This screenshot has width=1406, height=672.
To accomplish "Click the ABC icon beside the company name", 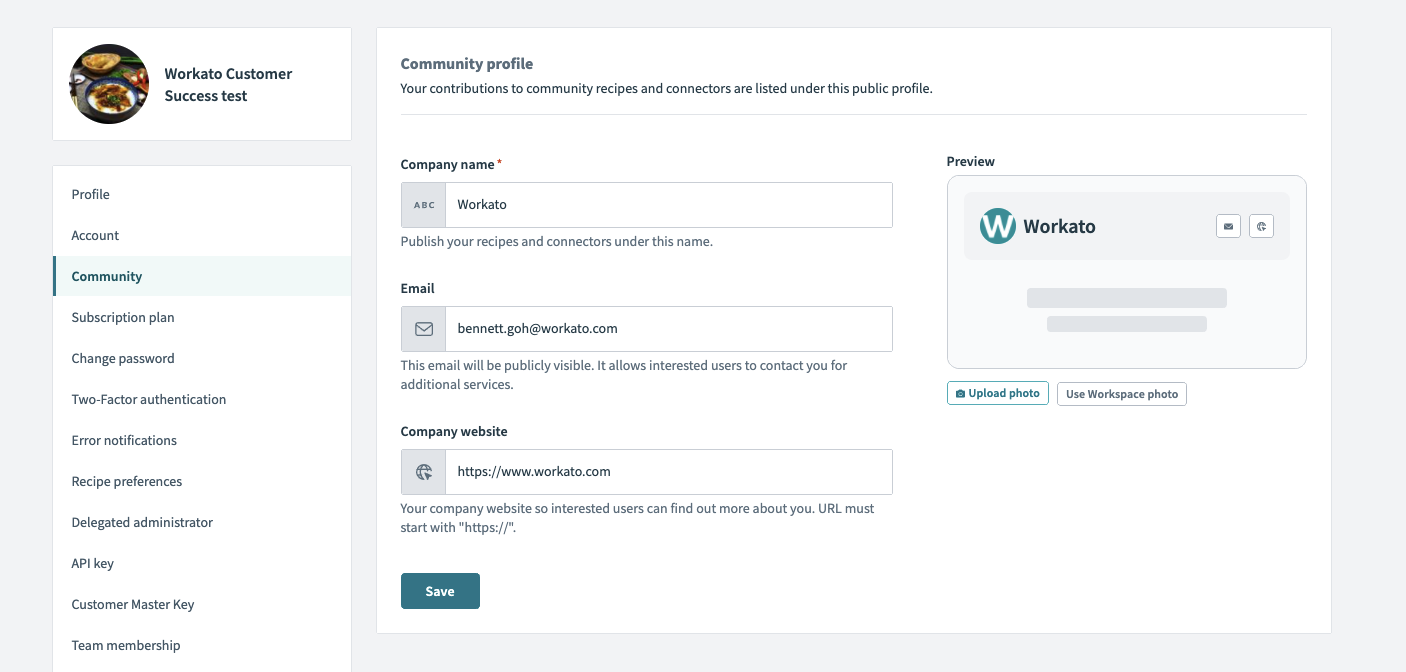I will click(422, 204).
